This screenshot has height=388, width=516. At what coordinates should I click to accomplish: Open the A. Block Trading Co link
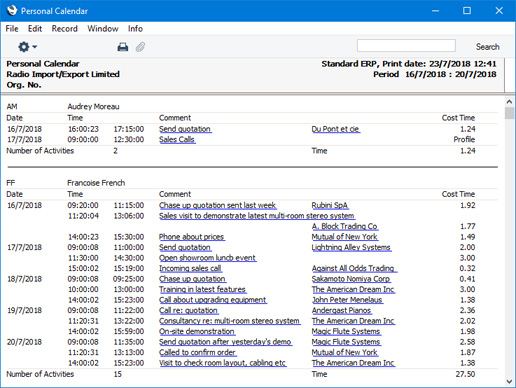pos(345,226)
